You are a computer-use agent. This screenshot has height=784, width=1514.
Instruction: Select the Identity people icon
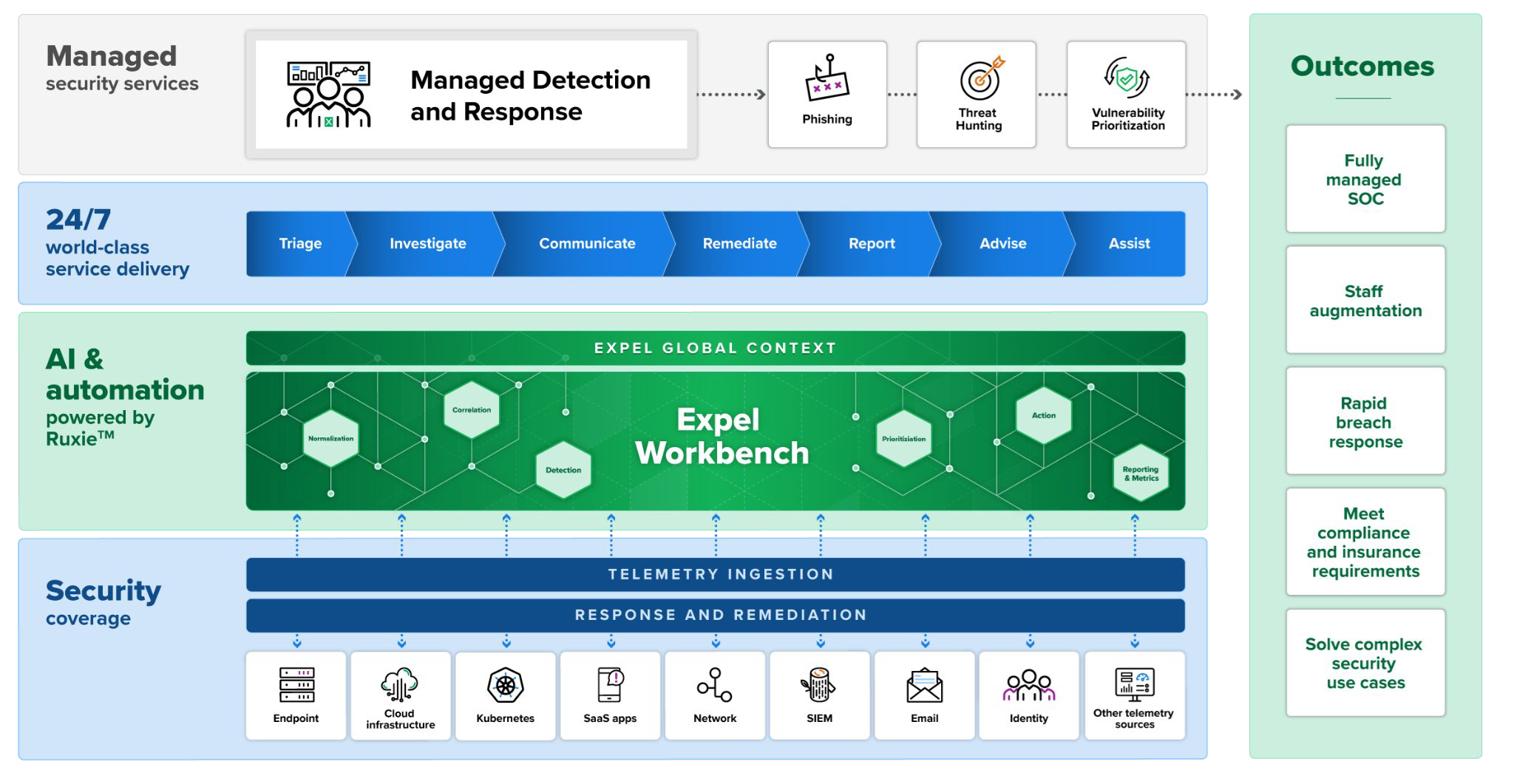coord(1029,685)
